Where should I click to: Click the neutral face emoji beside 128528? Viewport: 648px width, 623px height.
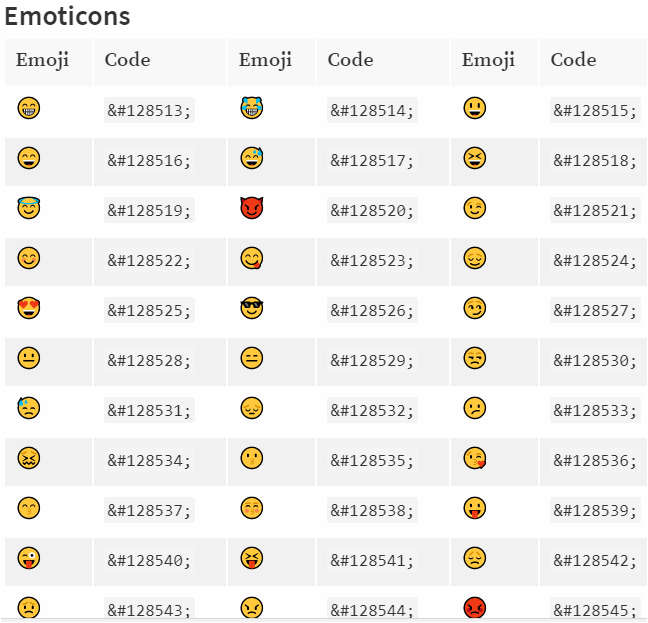tap(29, 359)
